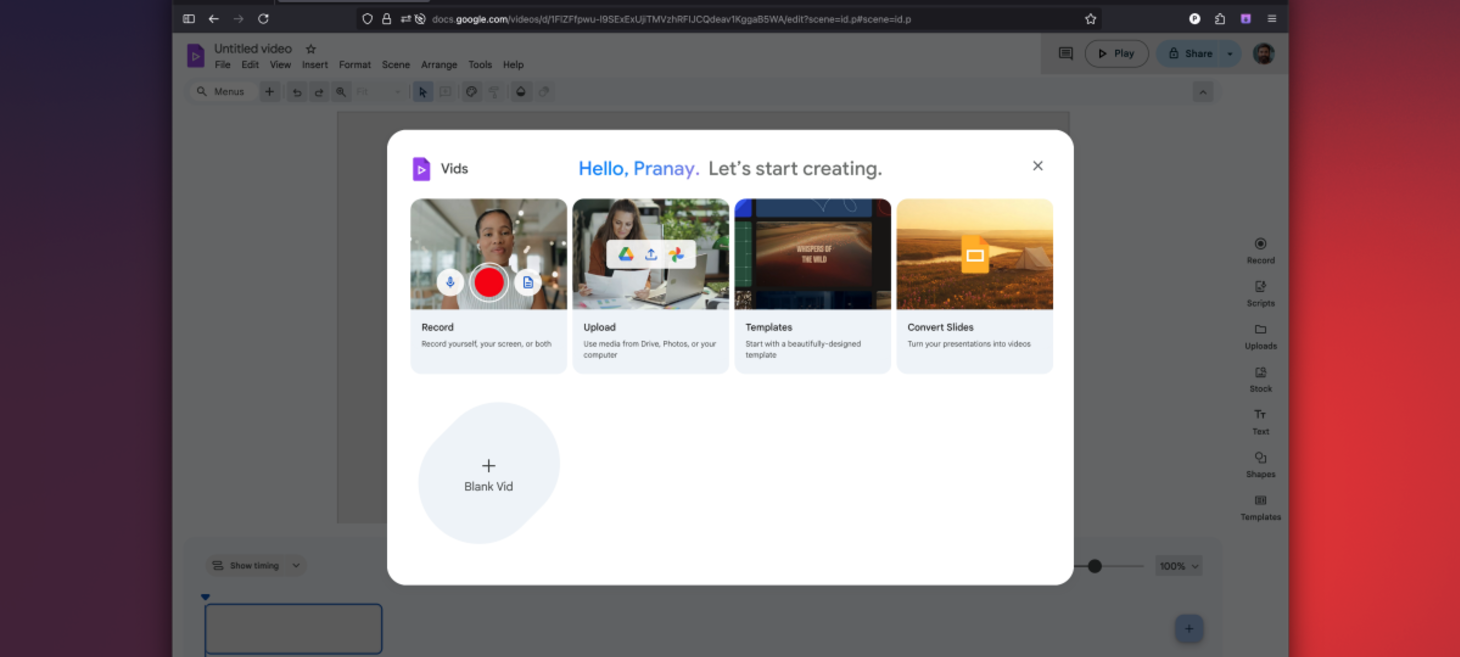
Task: Expand the Share options arrow
Action: pyautogui.click(x=1230, y=54)
